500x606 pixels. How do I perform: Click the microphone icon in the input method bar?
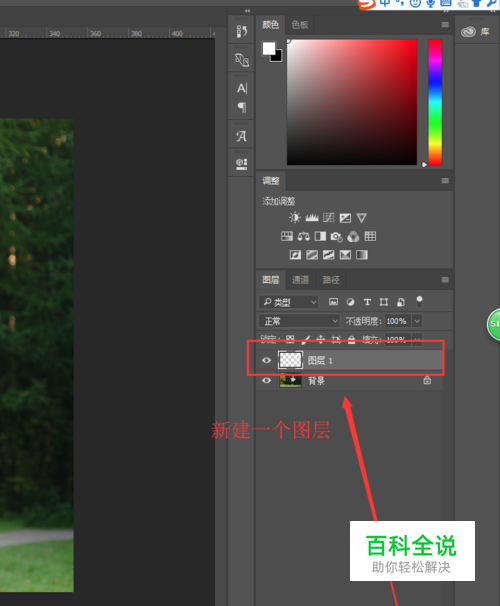(430, 3)
